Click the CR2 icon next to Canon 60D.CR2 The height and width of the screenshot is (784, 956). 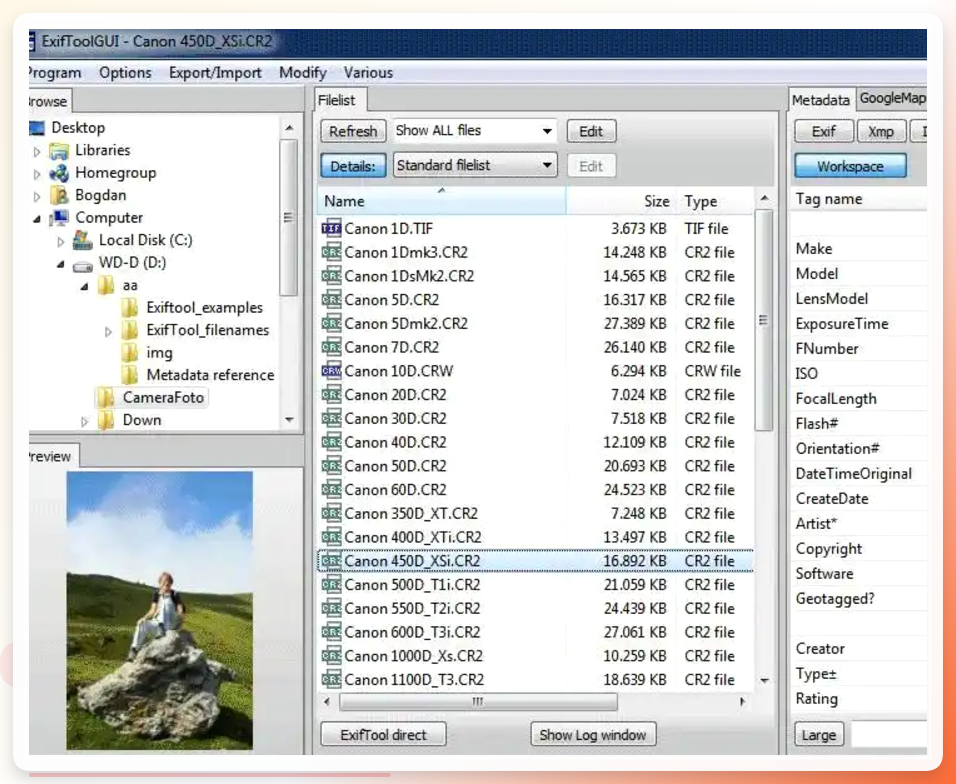[x=331, y=490]
